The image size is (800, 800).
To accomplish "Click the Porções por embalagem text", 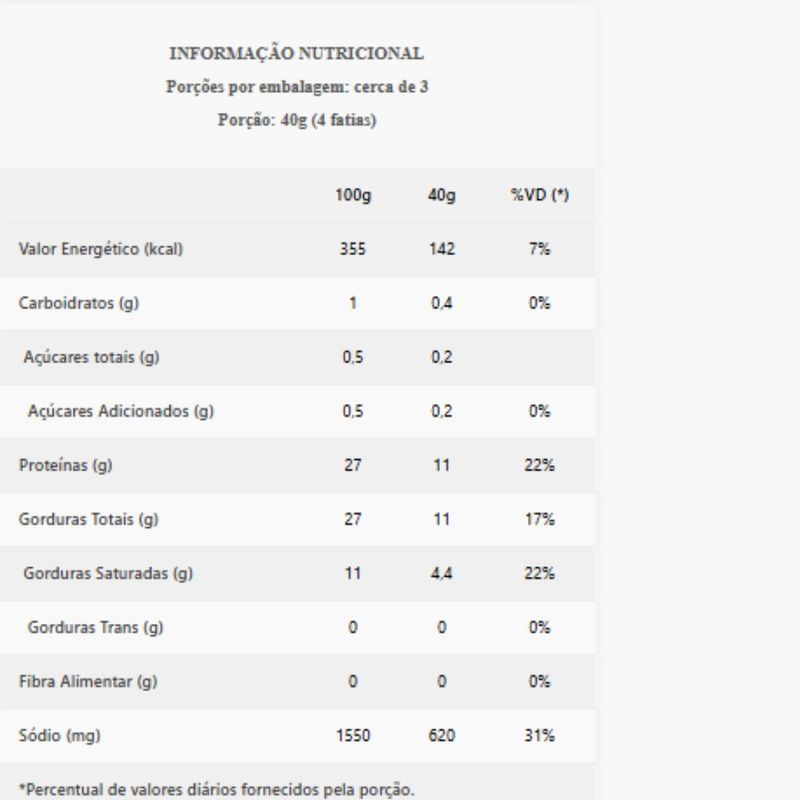I will pos(297,87).
